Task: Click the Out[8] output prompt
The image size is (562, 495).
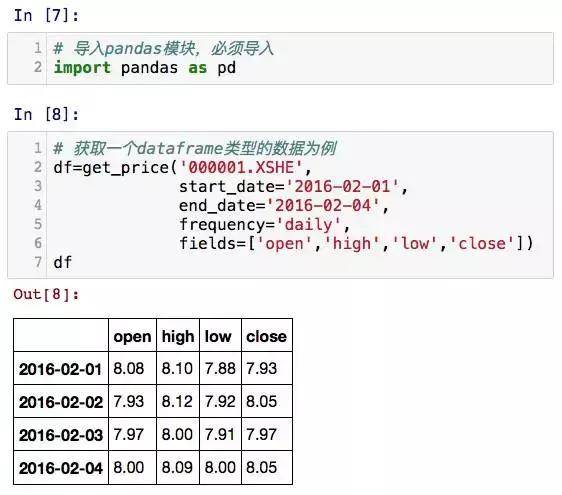Action: [46, 294]
